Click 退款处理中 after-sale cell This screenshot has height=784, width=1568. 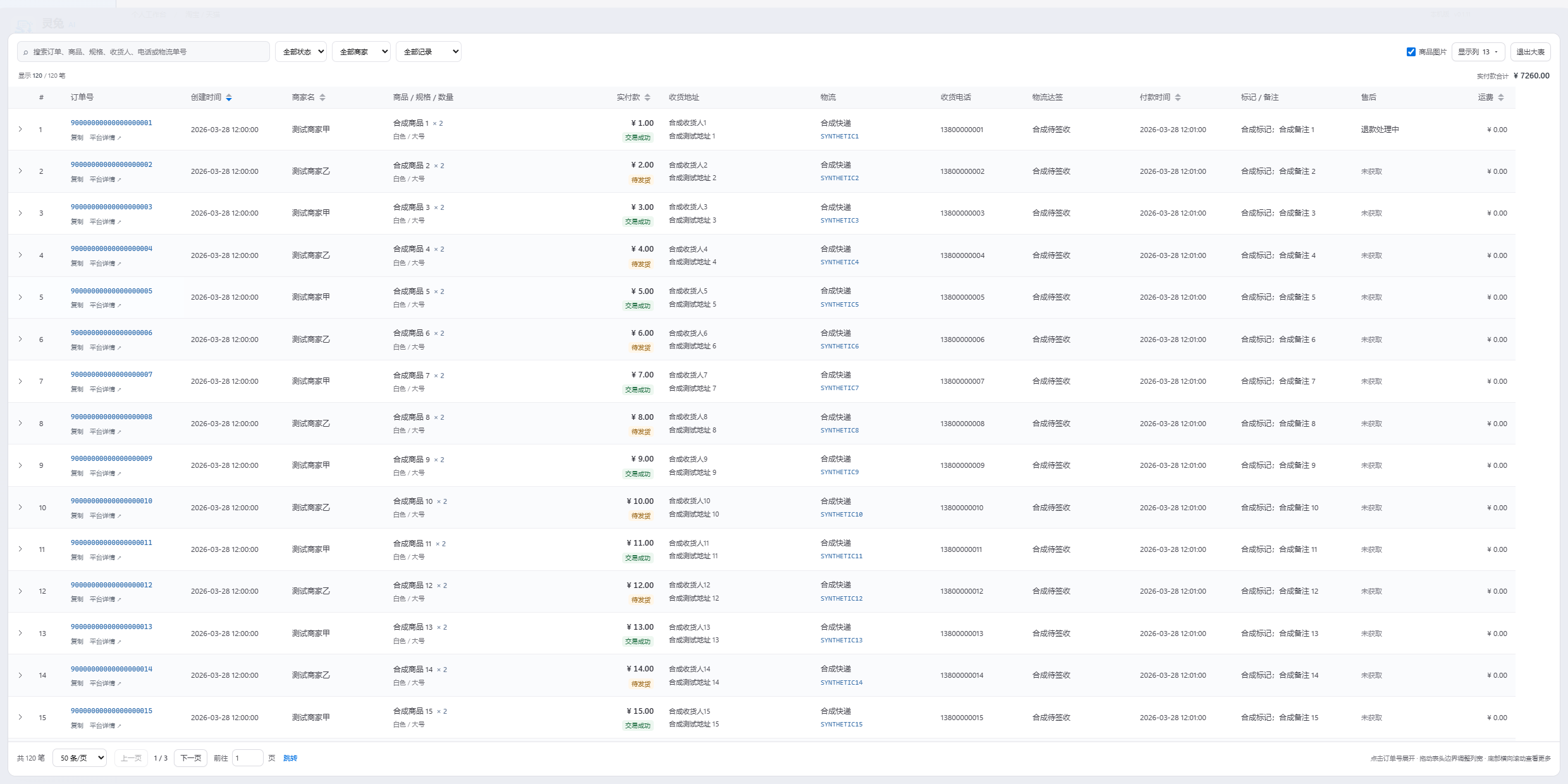click(x=1380, y=130)
